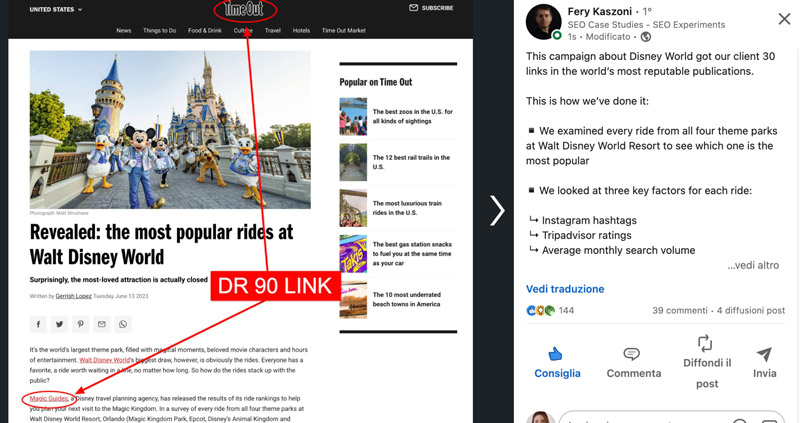Open the United States region dropdown
This screenshot has width=800, height=423.
pyautogui.click(x=56, y=9)
